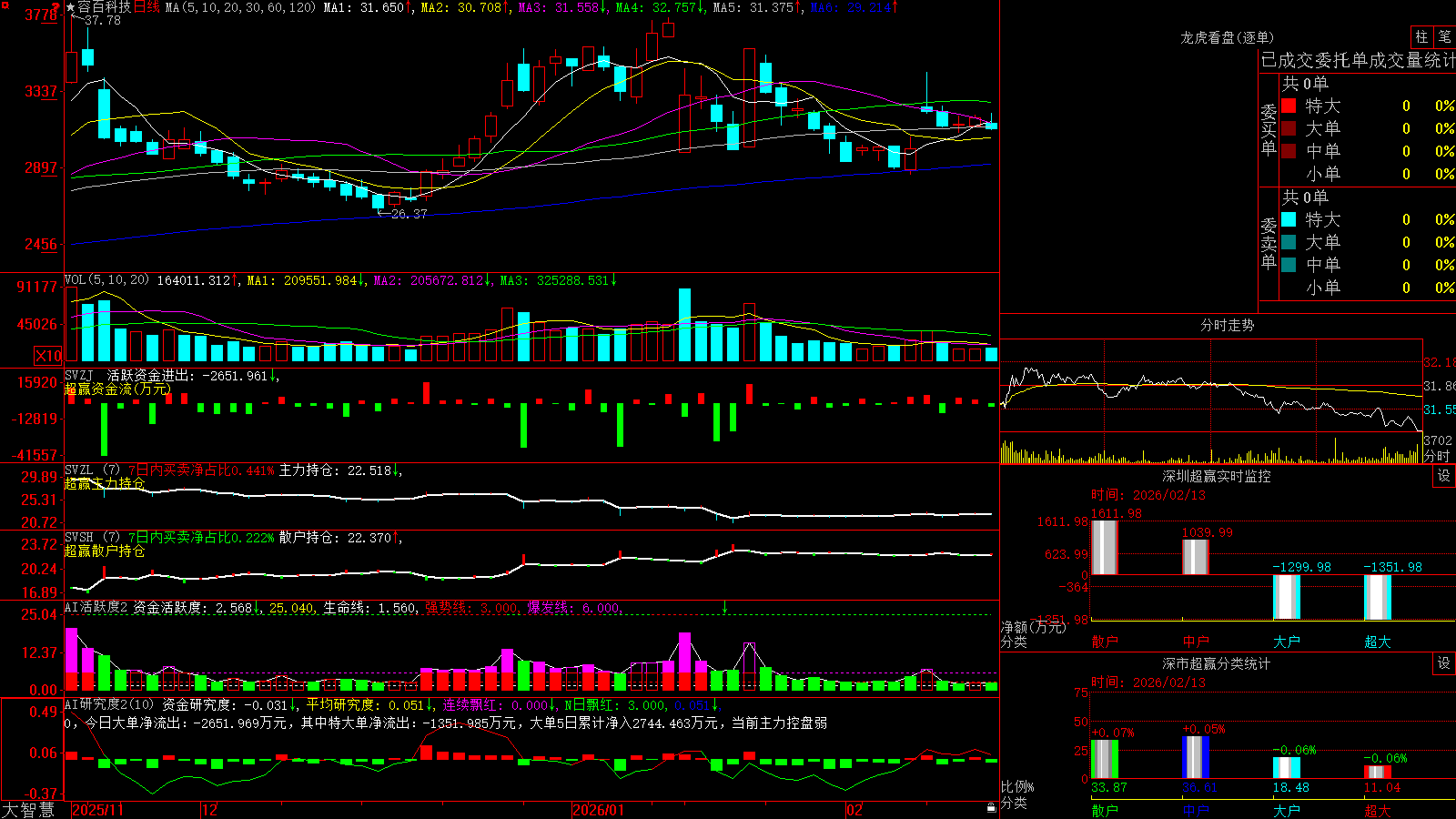The height and width of the screenshot is (819, 1456).
Task: Click the 深圳超赢实时监控 panel title
Action: 1217,476
